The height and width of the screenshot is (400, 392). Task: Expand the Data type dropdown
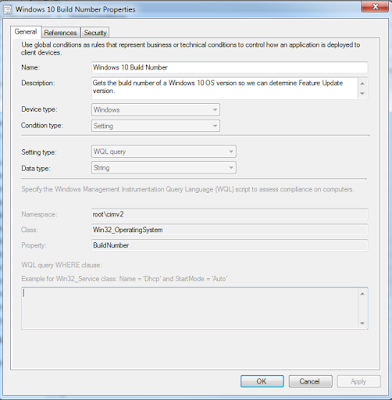click(164, 168)
